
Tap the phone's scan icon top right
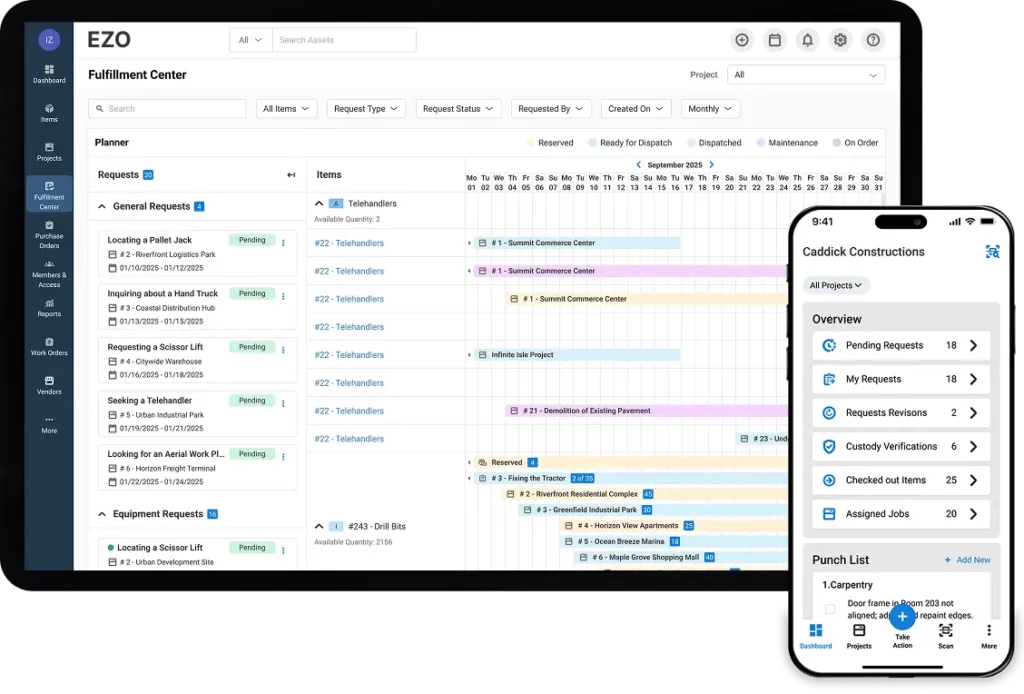click(992, 252)
